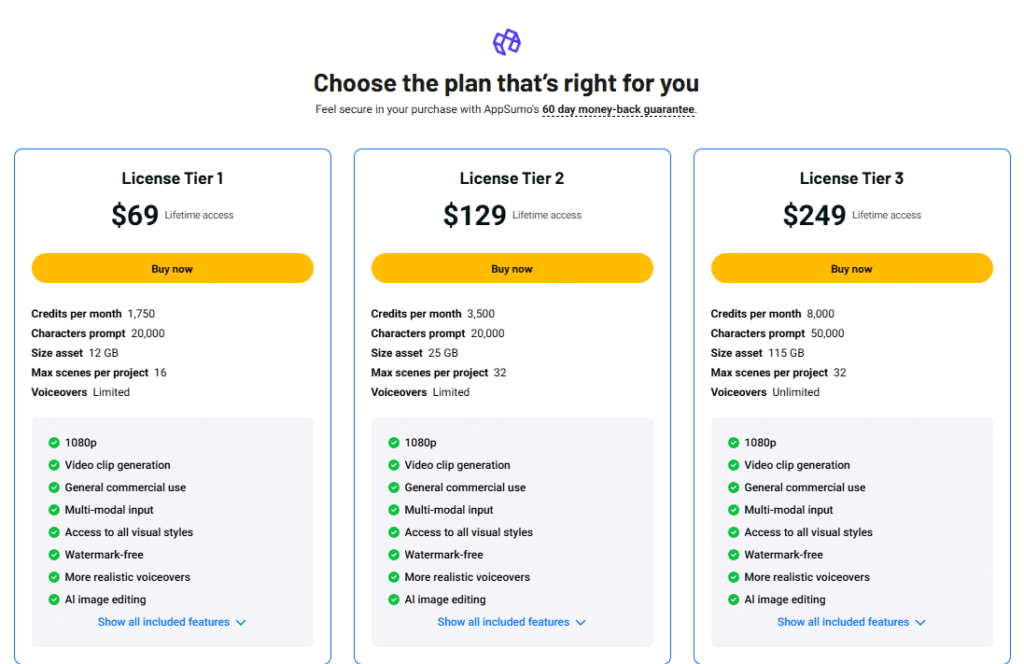Click the check next to Video clip generation in Tier 1

point(52,465)
